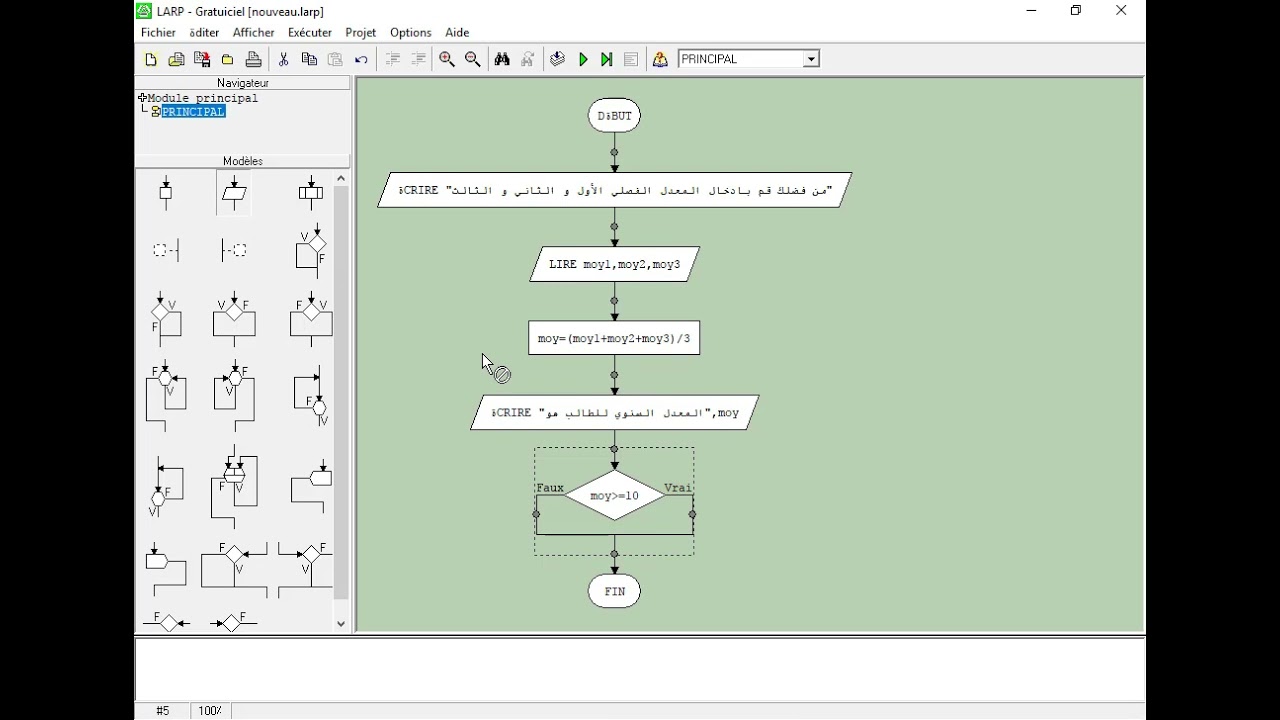Screen dimensions: 1280x720
Task: Select the parallelogram input/output template
Action: click(x=234, y=192)
